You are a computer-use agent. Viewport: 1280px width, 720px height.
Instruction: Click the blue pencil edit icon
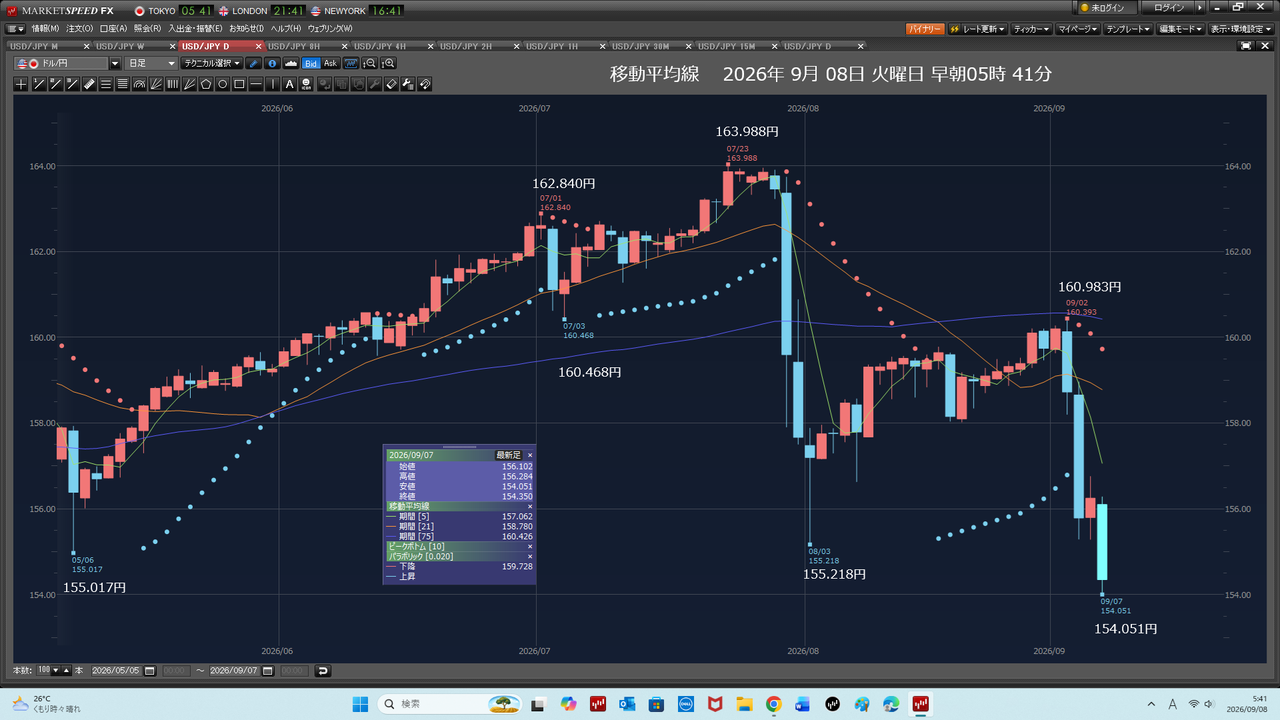point(254,63)
